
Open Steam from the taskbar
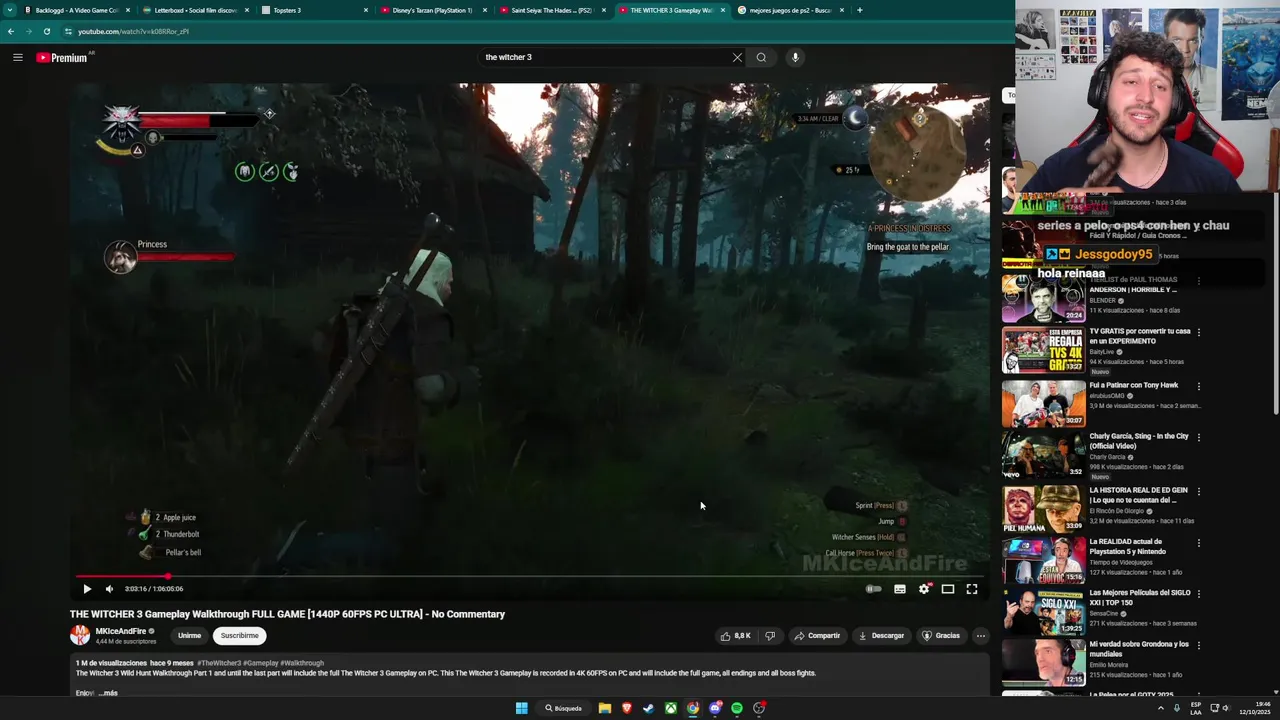649,708
